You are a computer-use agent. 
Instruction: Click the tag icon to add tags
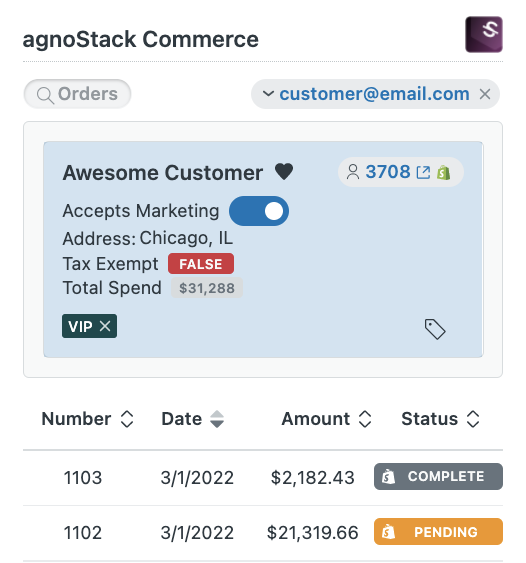tap(435, 329)
